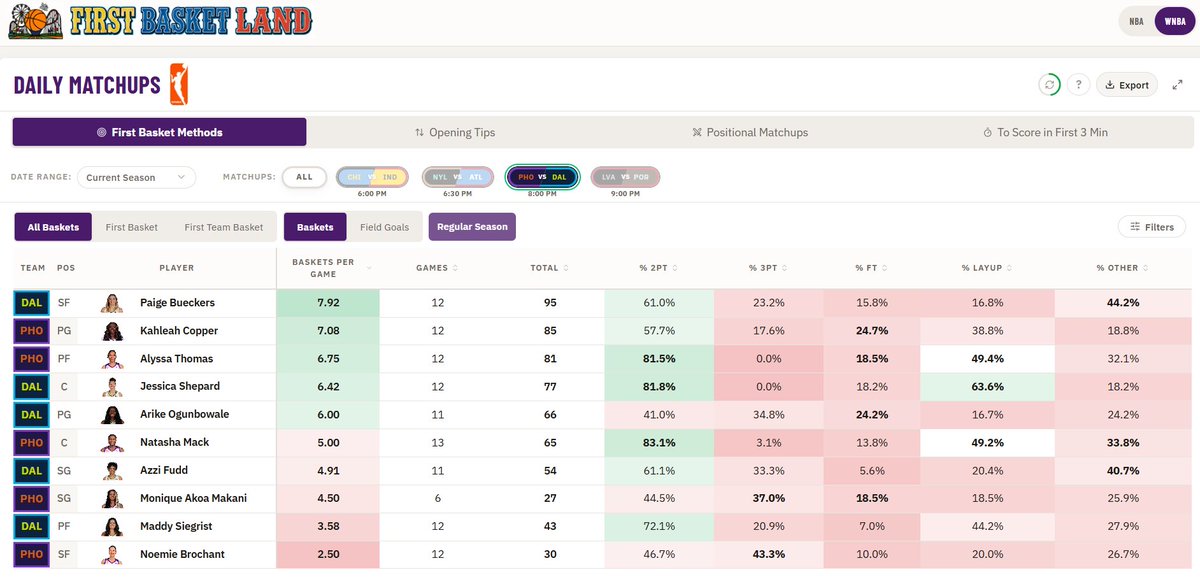
Task: Select the PHO vs DAL matchup
Action: point(543,177)
